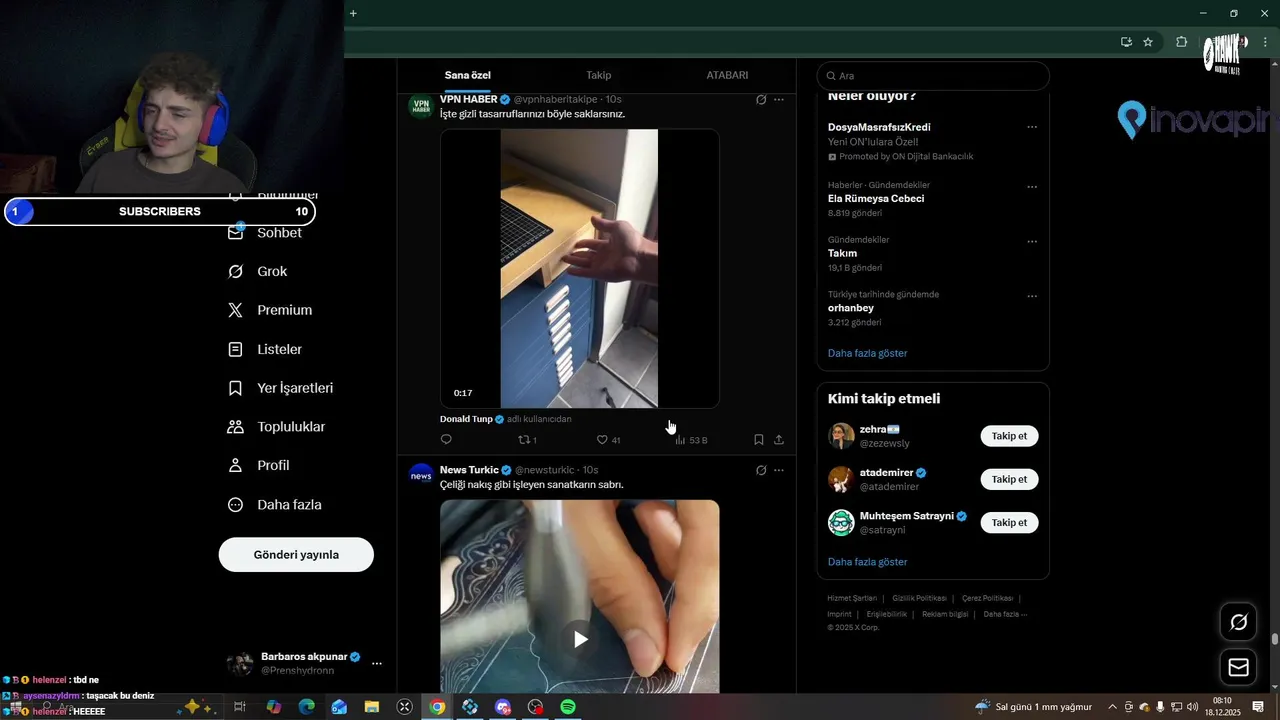The height and width of the screenshot is (720, 1280).
Task: Expand the Daha fazla sidebar menu
Action: click(x=275, y=505)
